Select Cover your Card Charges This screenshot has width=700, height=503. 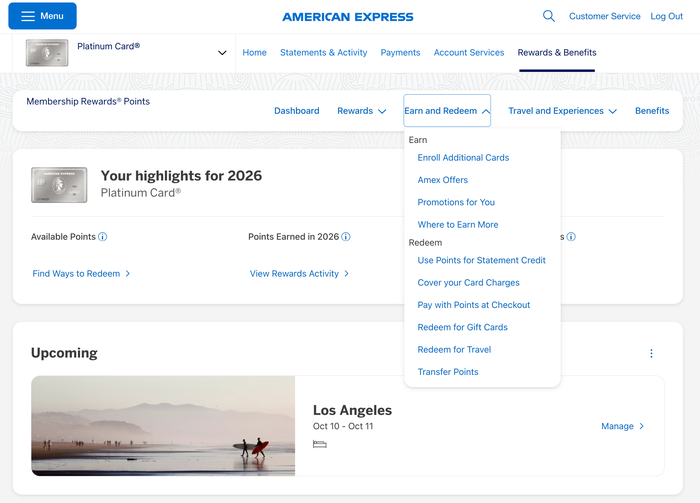pos(469,283)
